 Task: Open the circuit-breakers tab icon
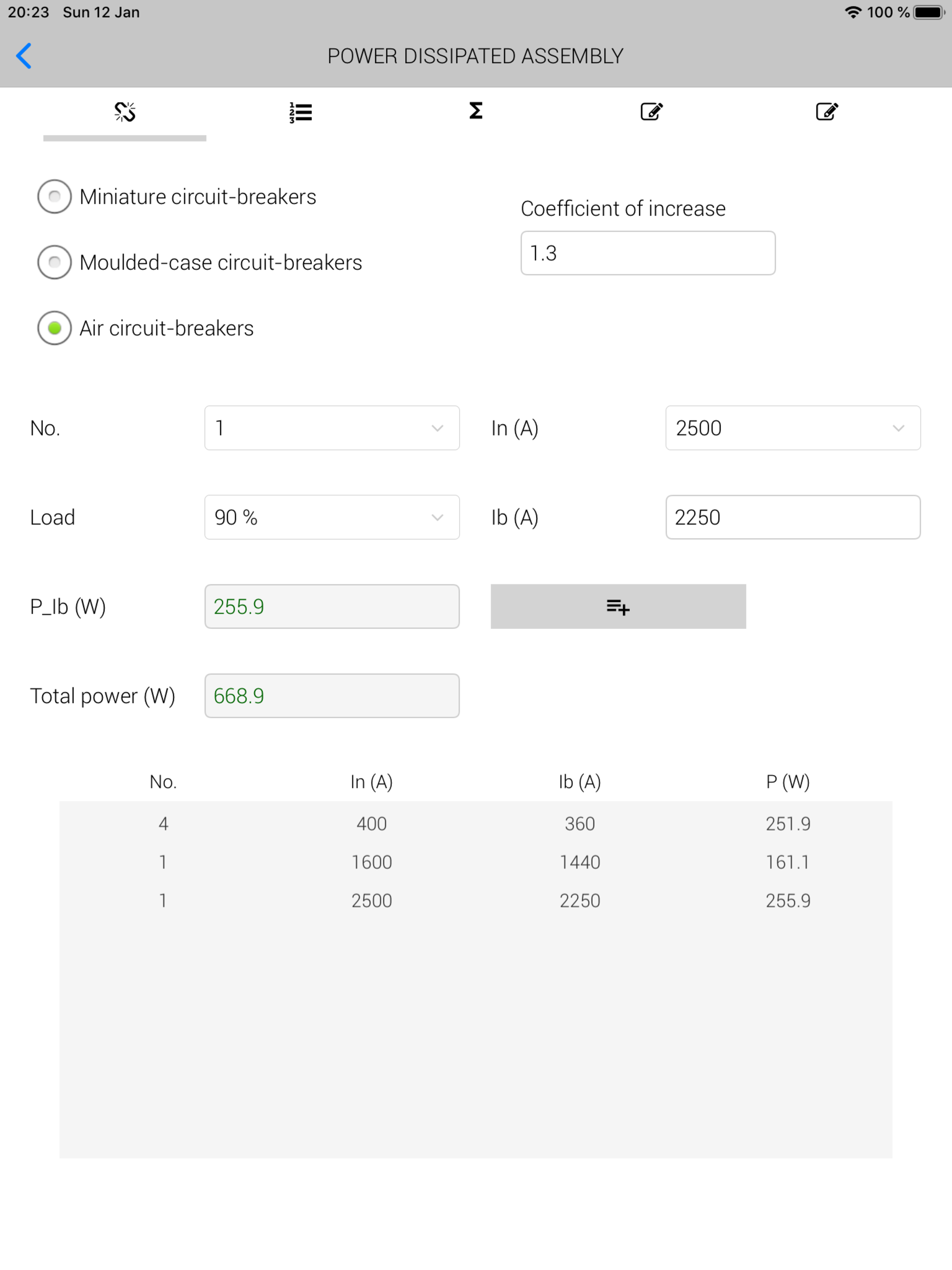pos(125,112)
